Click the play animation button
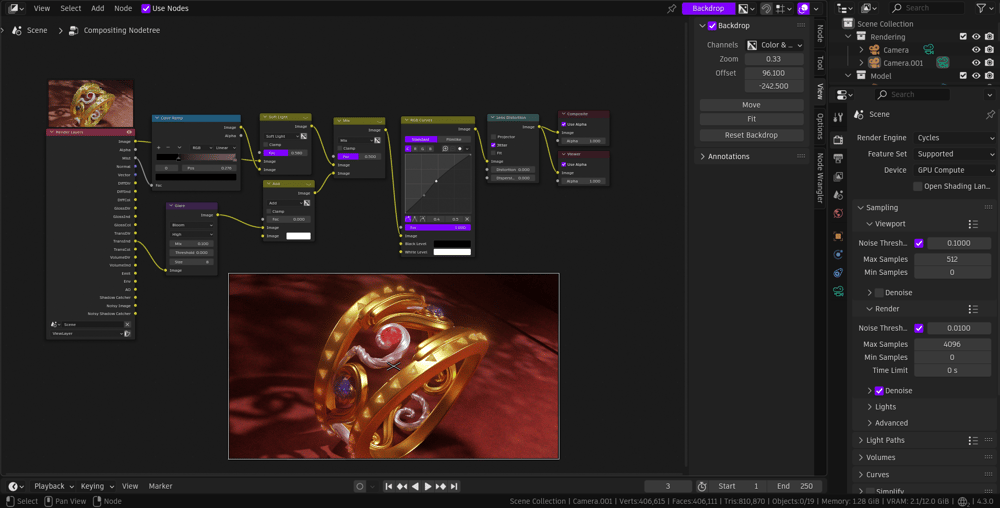Image resolution: width=1000 pixels, height=508 pixels. pyautogui.click(x=428, y=486)
